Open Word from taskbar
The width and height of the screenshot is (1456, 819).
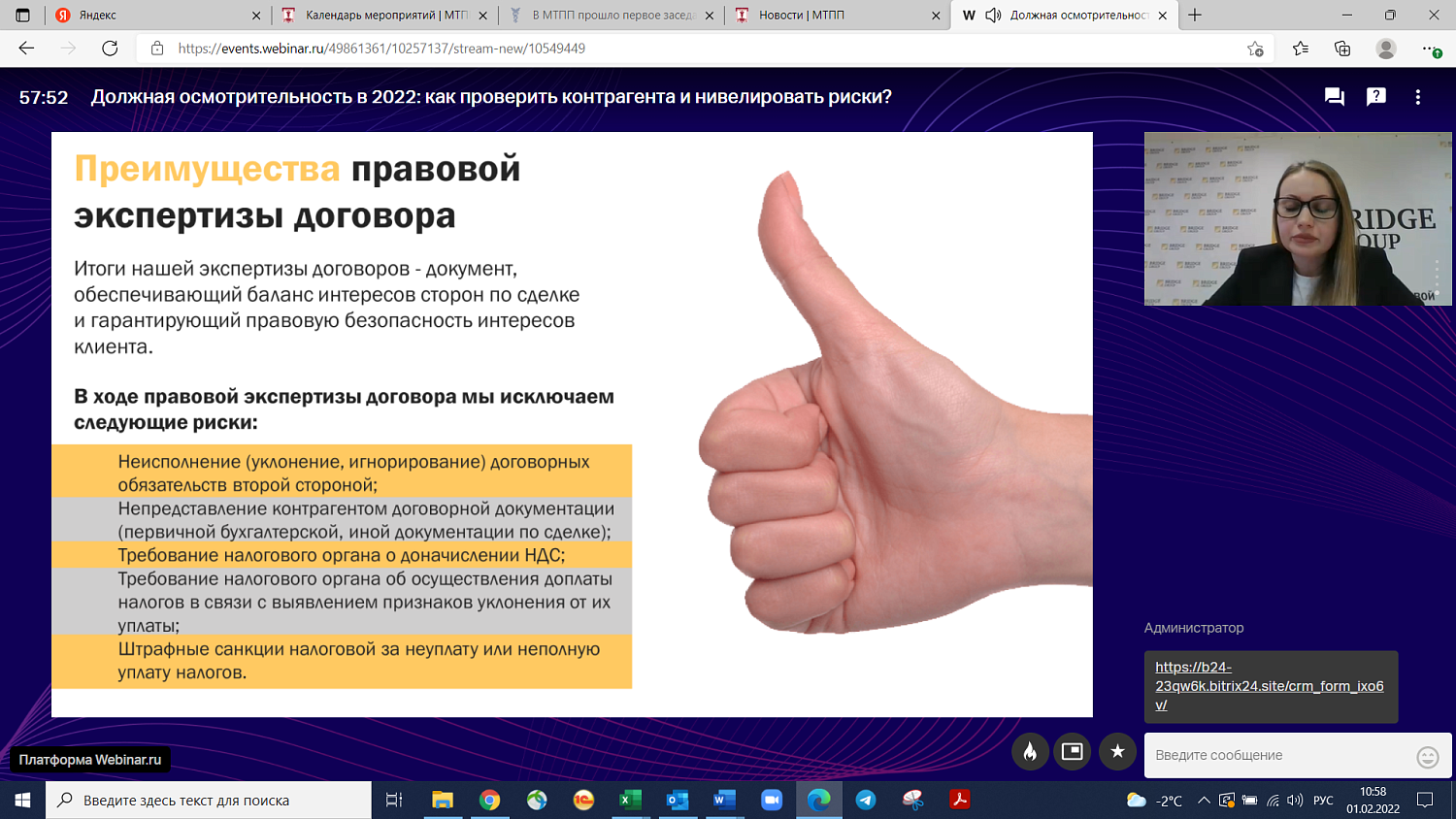pos(724,801)
